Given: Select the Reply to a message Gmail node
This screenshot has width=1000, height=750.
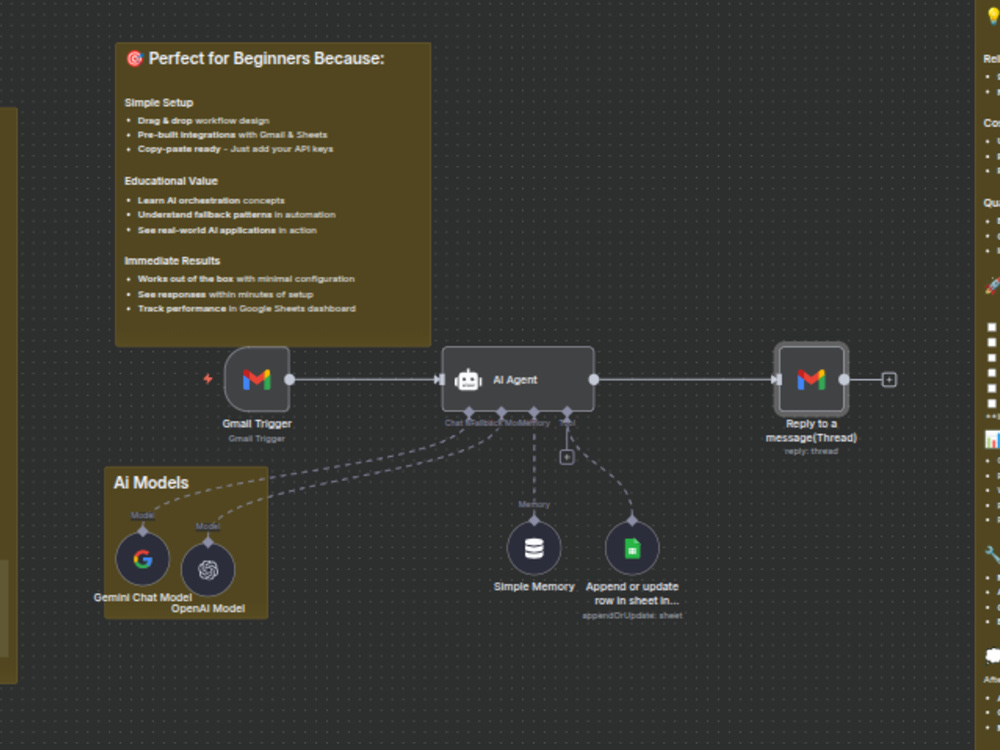Looking at the screenshot, I should point(811,379).
